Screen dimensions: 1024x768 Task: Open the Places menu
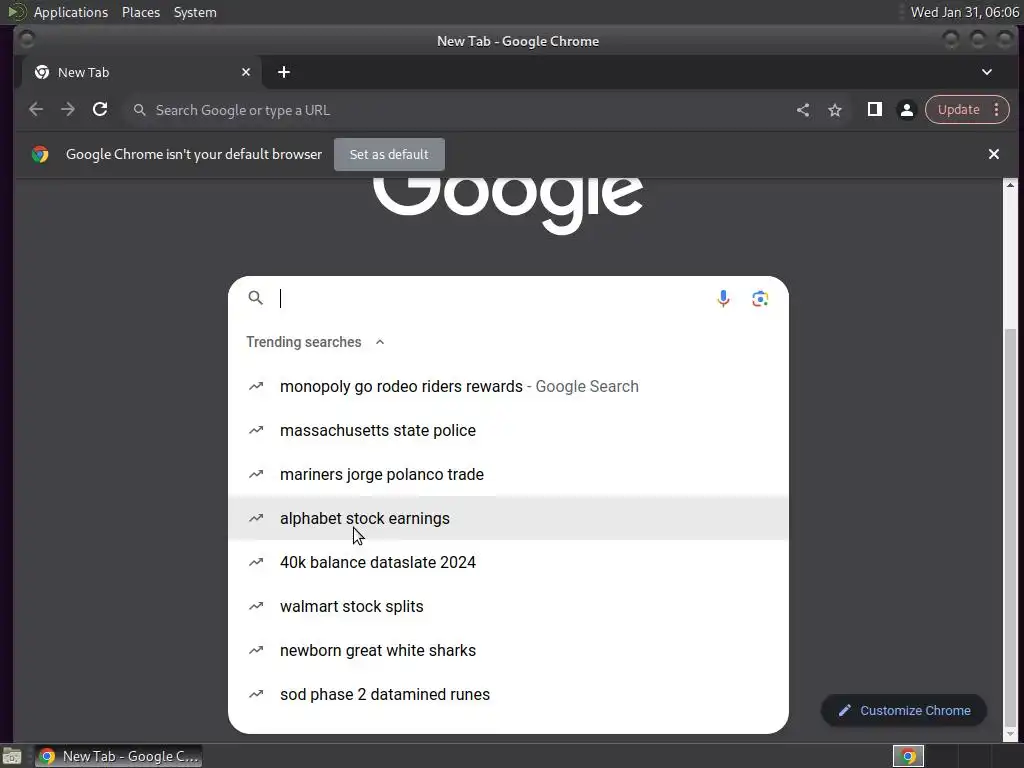[x=141, y=12]
